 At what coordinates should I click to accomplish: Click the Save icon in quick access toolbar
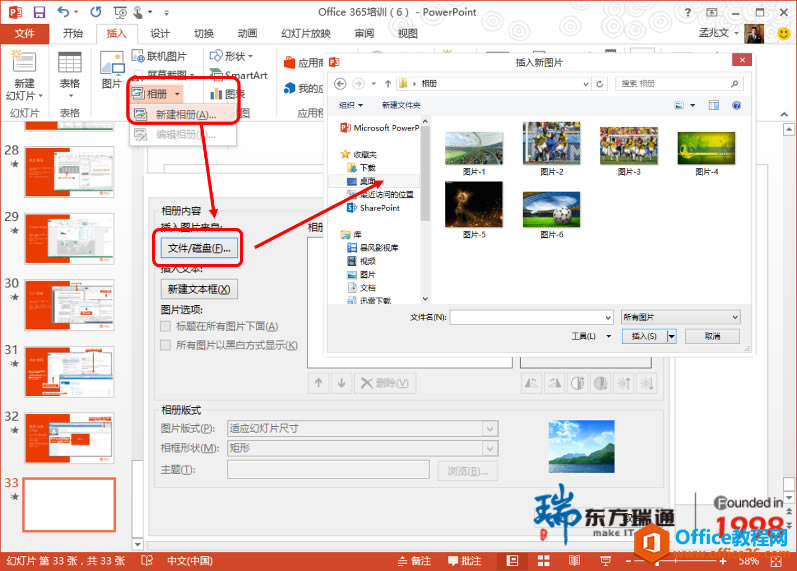point(39,12)
